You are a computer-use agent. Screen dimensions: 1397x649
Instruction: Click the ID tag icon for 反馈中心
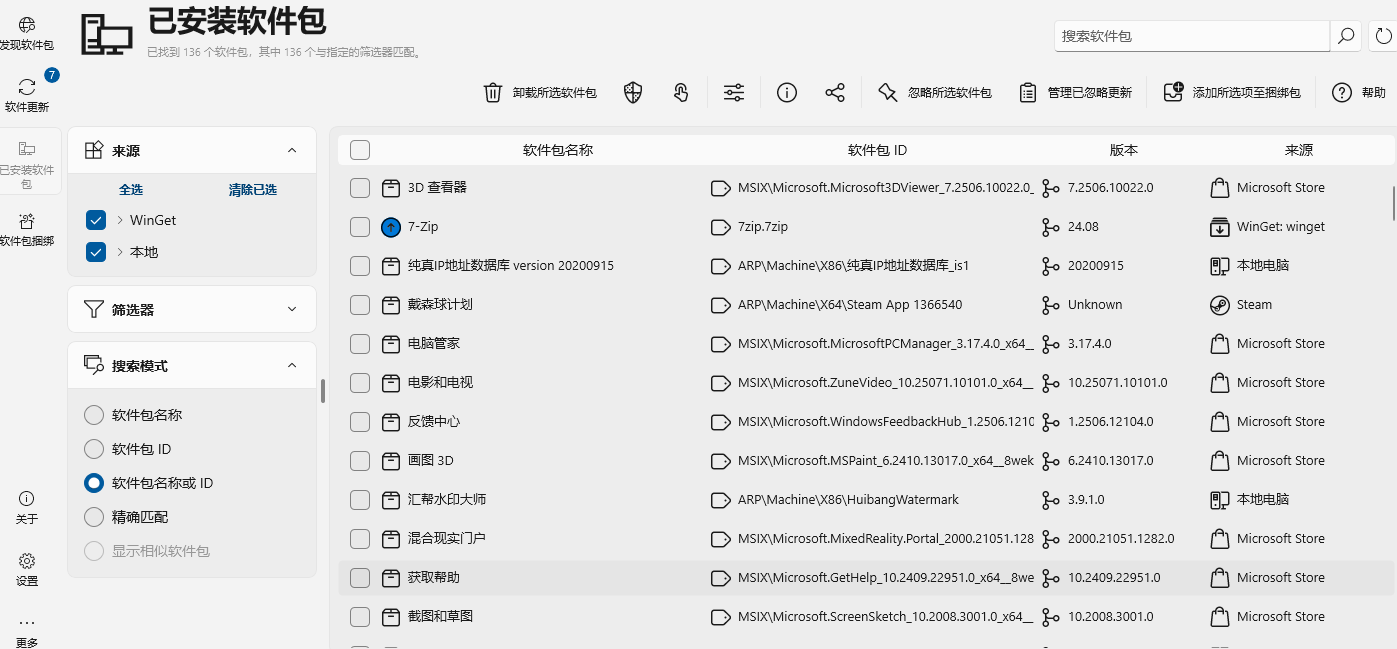pos(720,421)
